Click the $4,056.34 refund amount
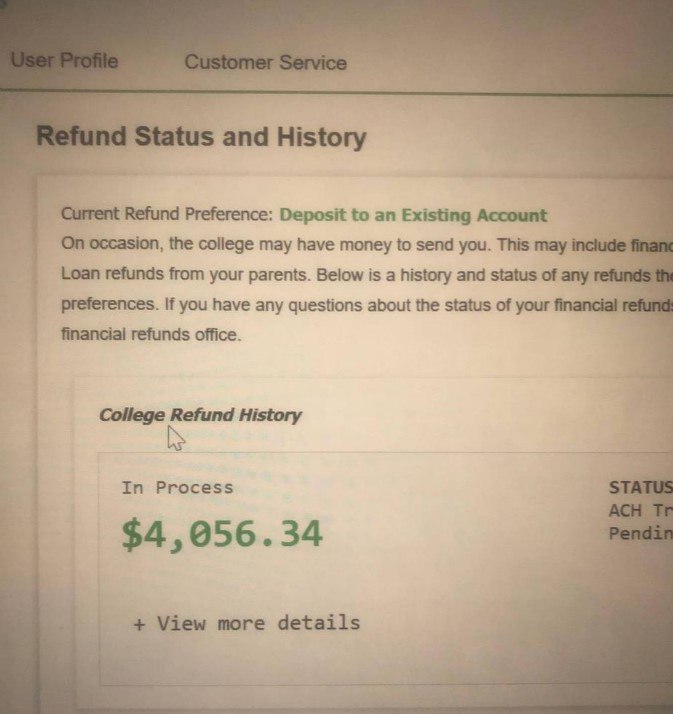 click(222, 535)
